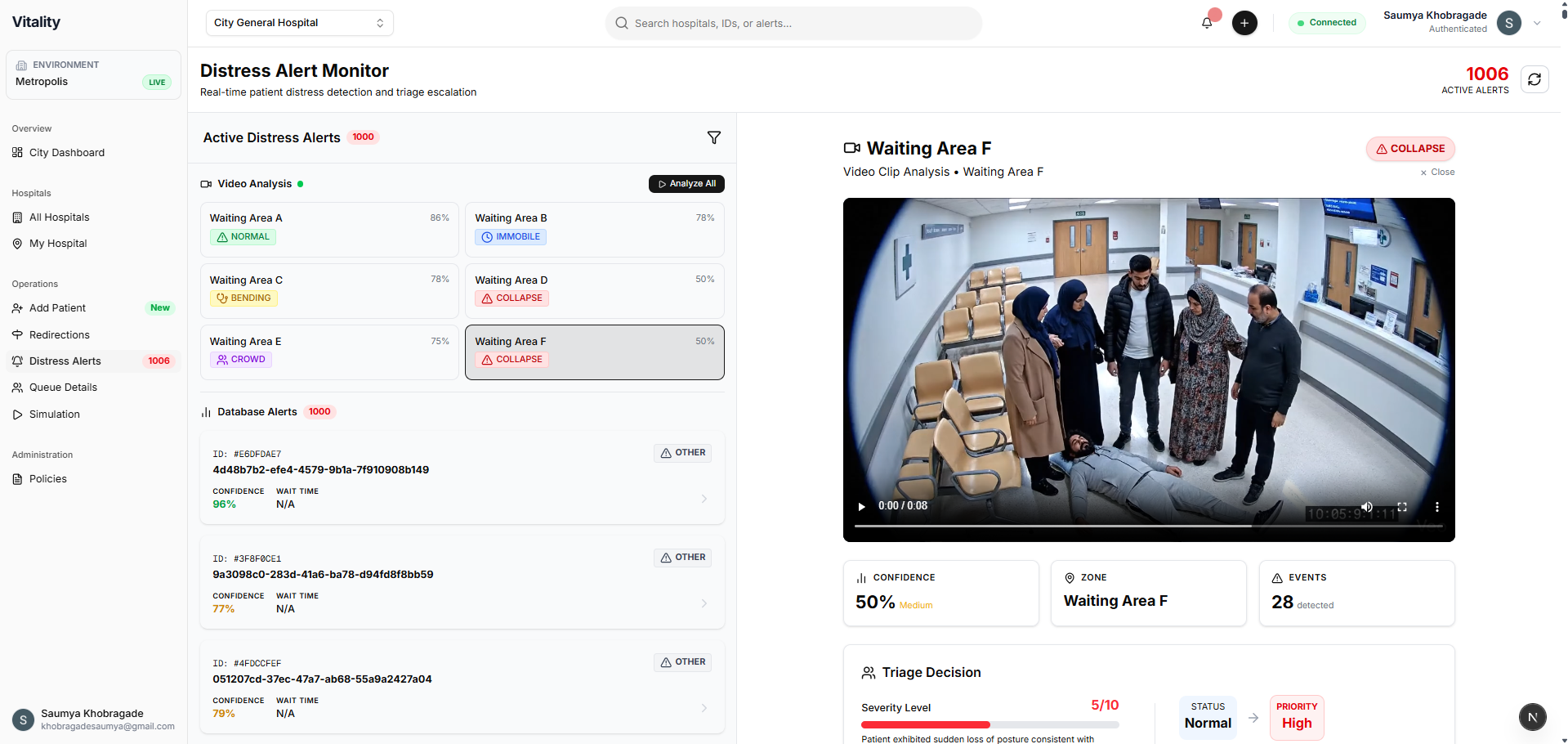Click the black plus add button
Viewport: 1568px width, 744px height.
(1244, 23)
